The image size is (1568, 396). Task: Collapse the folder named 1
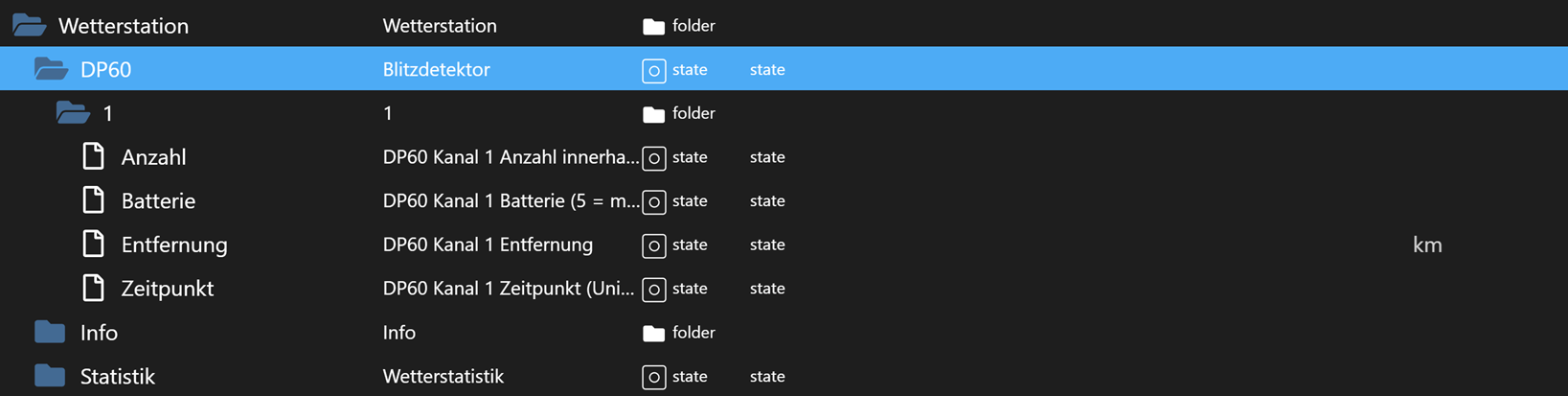73,113
